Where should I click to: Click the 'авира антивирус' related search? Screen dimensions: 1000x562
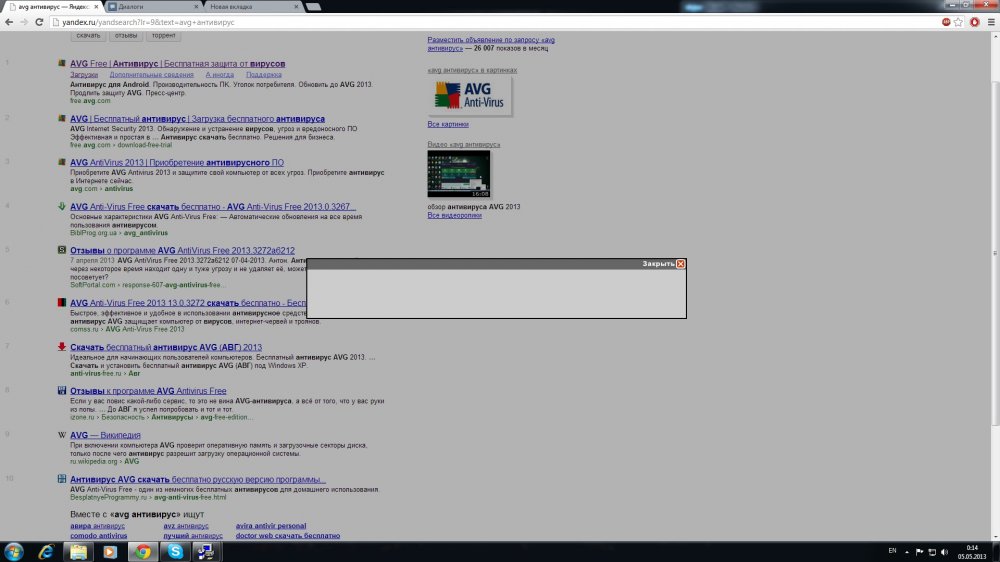(x=97, y=526)
